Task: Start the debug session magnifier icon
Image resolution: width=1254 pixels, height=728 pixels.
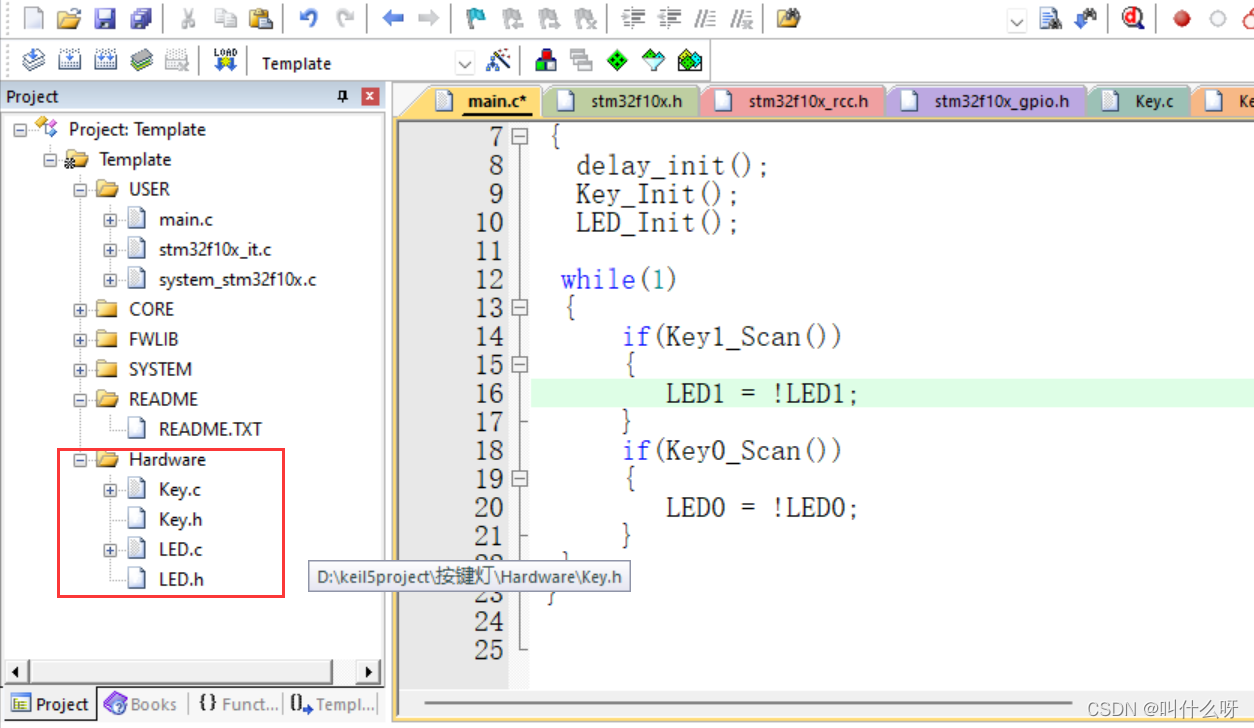Action: click(1132, 18)
